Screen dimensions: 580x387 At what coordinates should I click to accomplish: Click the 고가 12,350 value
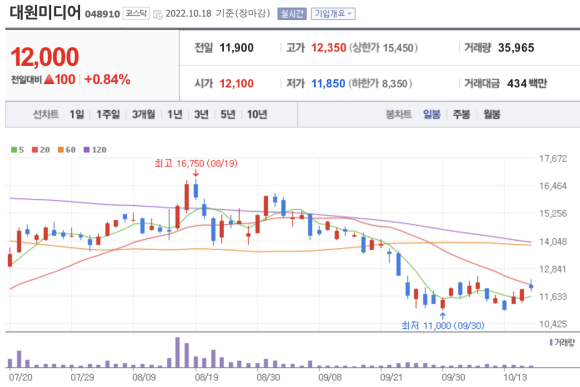(328, 48)
